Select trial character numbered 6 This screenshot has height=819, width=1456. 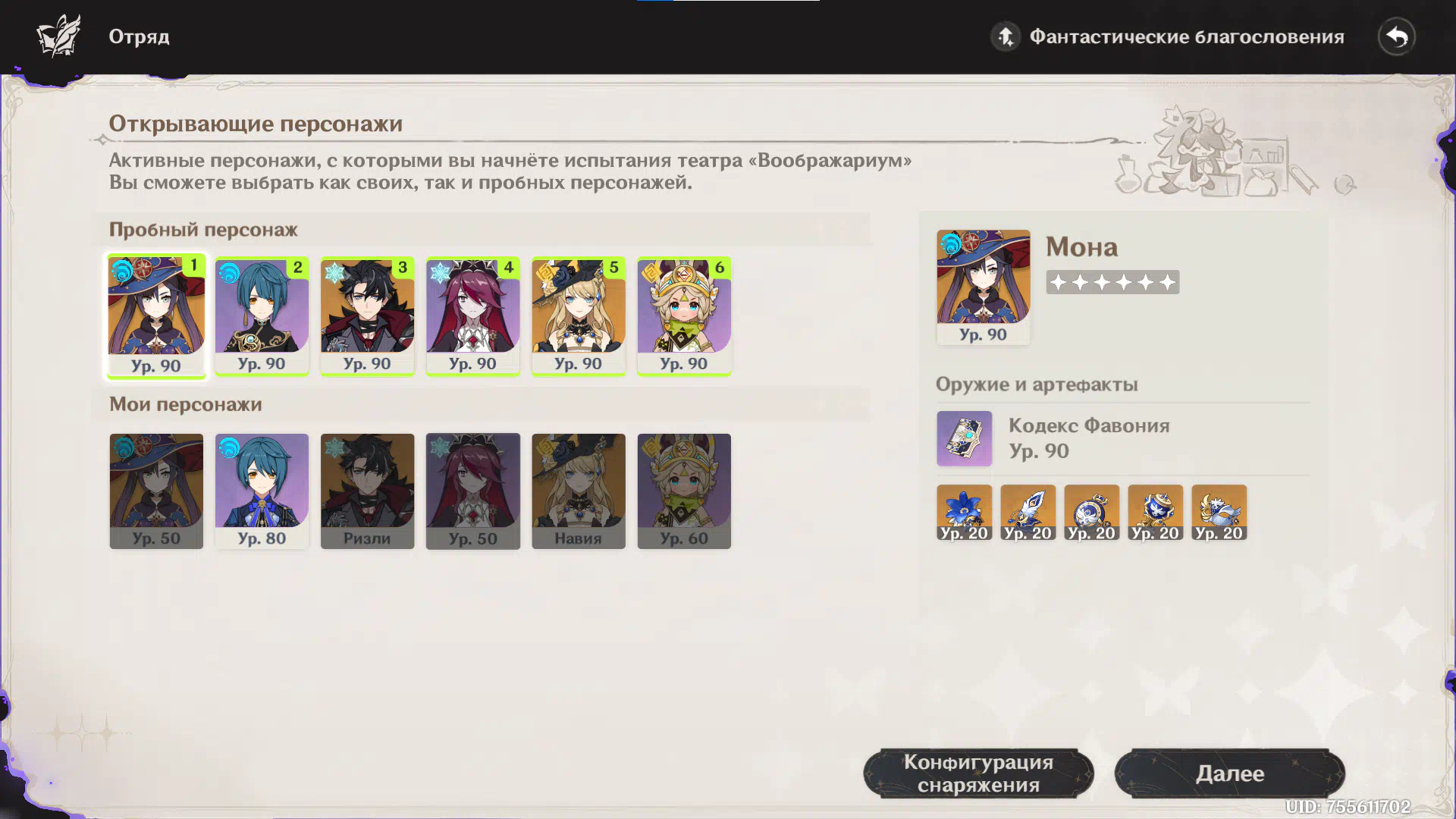coord(683,315)
